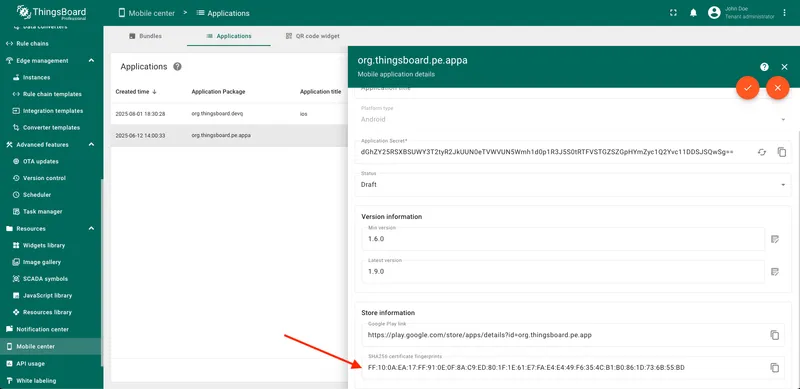Viewport: 800px width, 389px height.
Task: Open Mobile center menu item
Action: 51,347
